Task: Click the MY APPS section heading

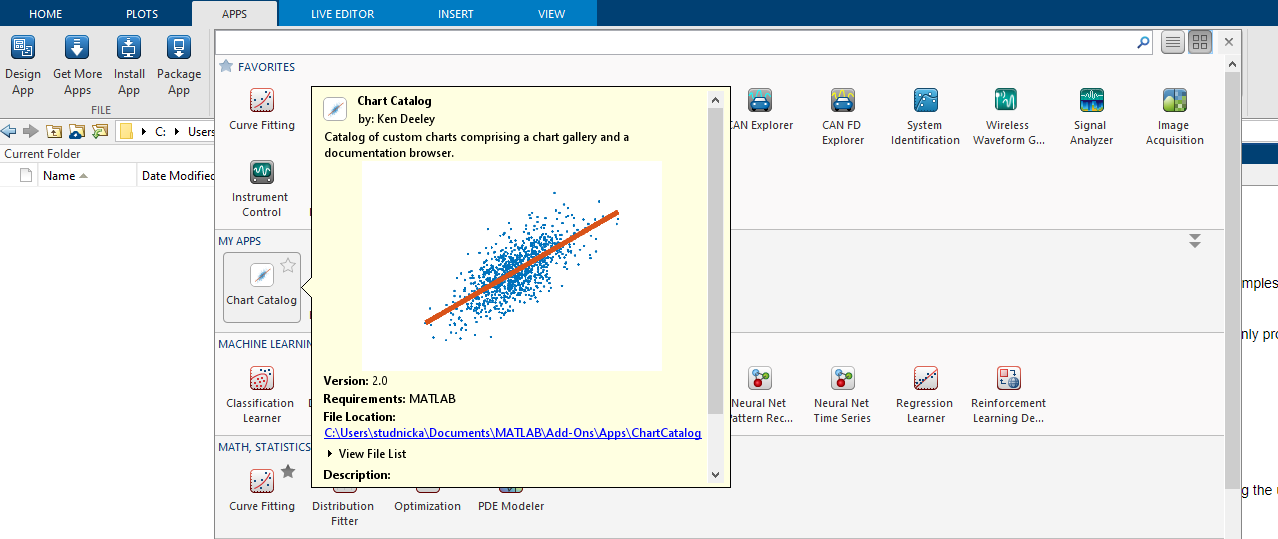Action: pyautogui.click(x=240, y=241)
